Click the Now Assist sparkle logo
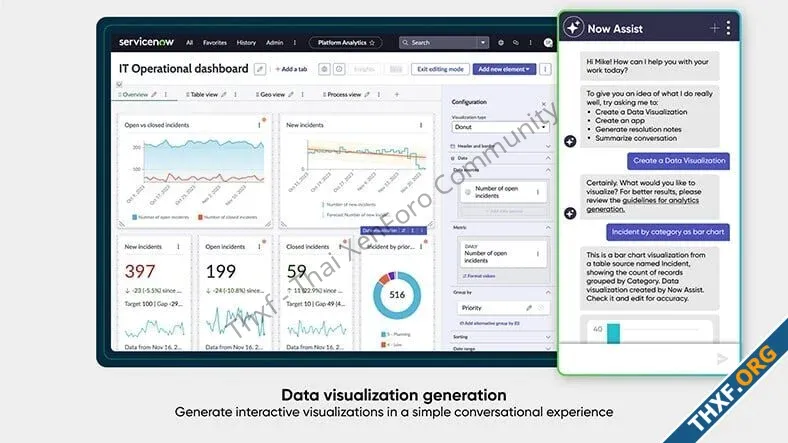 click(573, 28)
